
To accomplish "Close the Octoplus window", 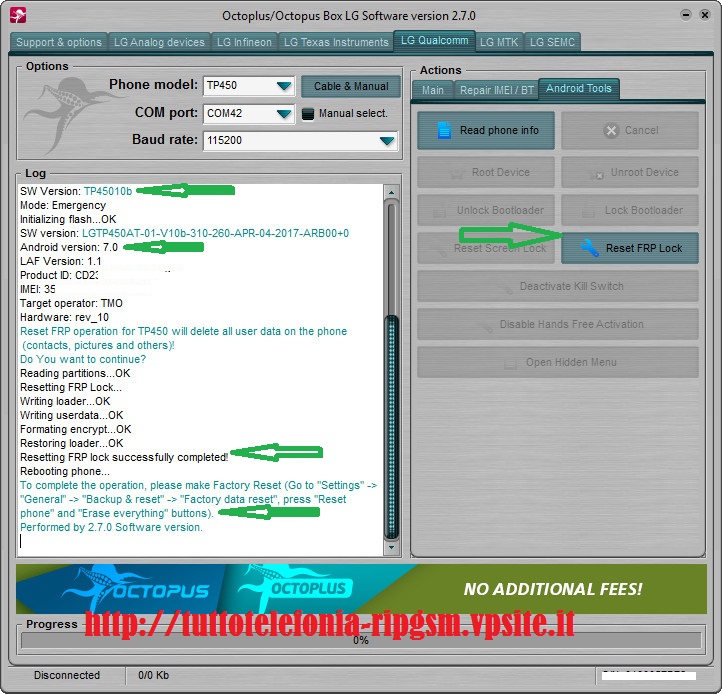I will pyautogui.click(x=705, y=15).
